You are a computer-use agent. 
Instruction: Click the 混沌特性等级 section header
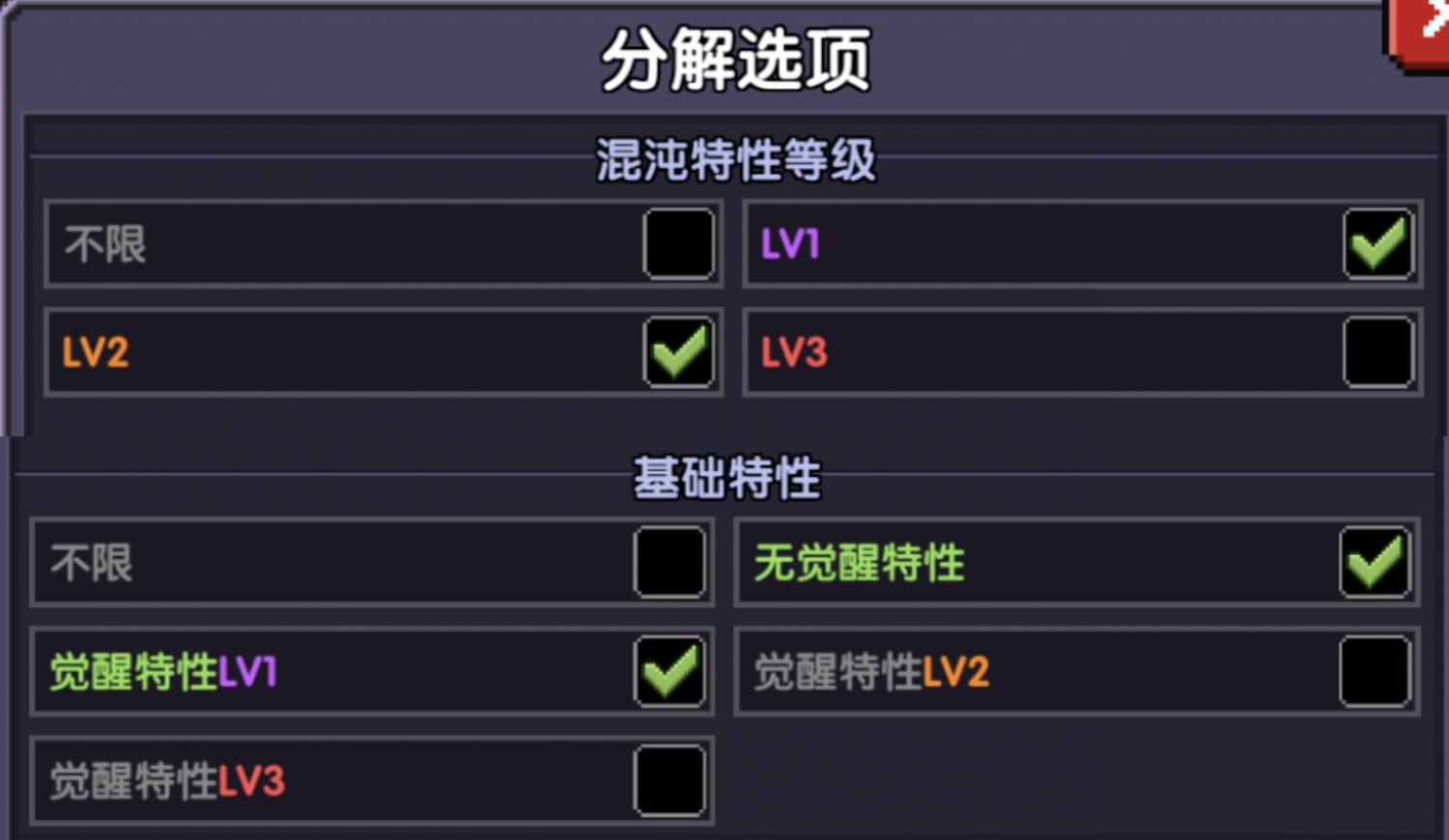(735, 159)
